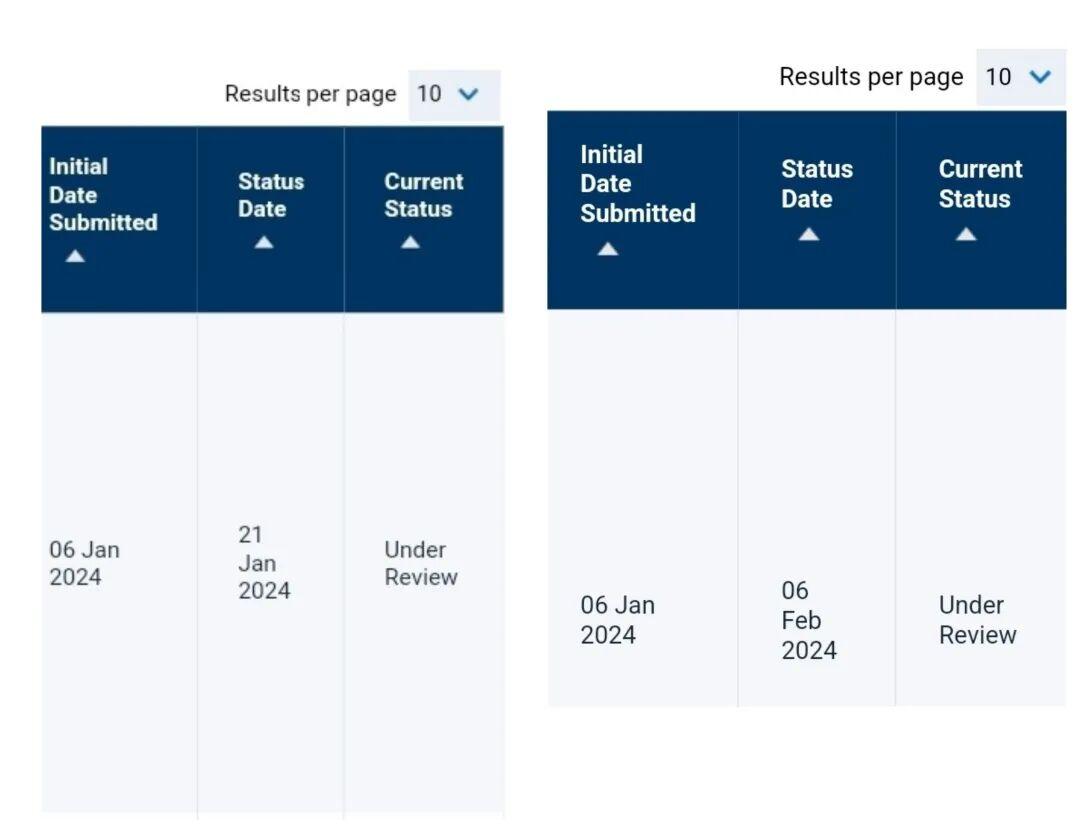Click sort arrow under Status Date, right table
The width and height of the screenshot is (1080, 827).
808,234
